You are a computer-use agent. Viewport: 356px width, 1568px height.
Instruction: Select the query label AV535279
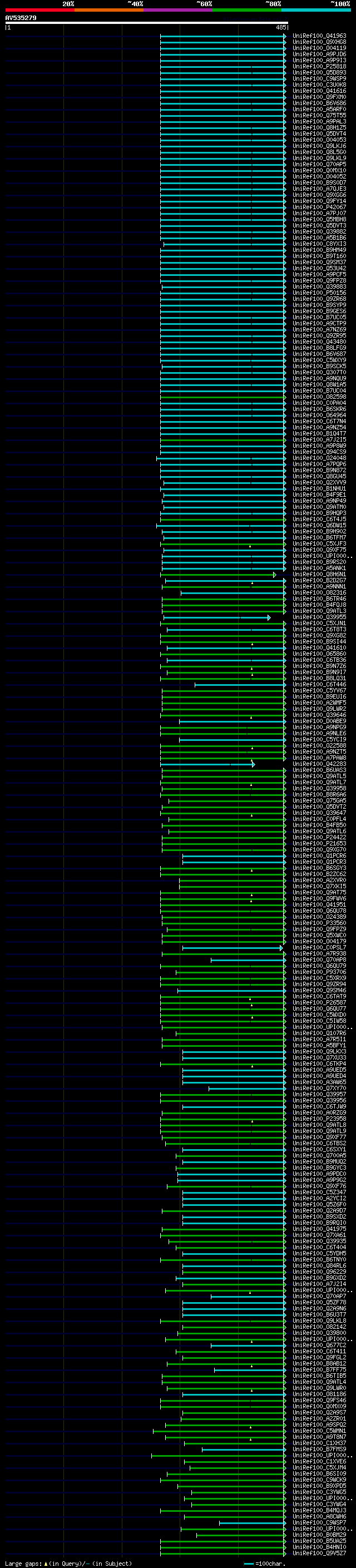click(x=21, y=18)
